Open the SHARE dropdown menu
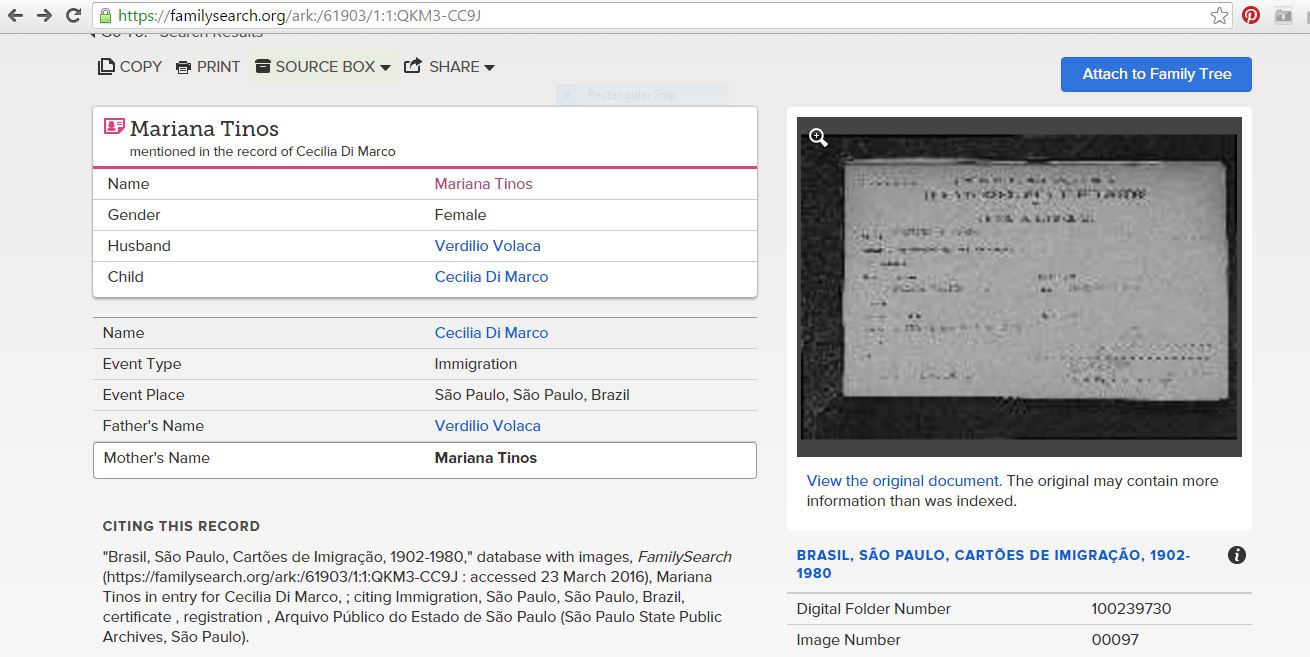Screen dimensions: 1310x657 (x=450, y=67)
